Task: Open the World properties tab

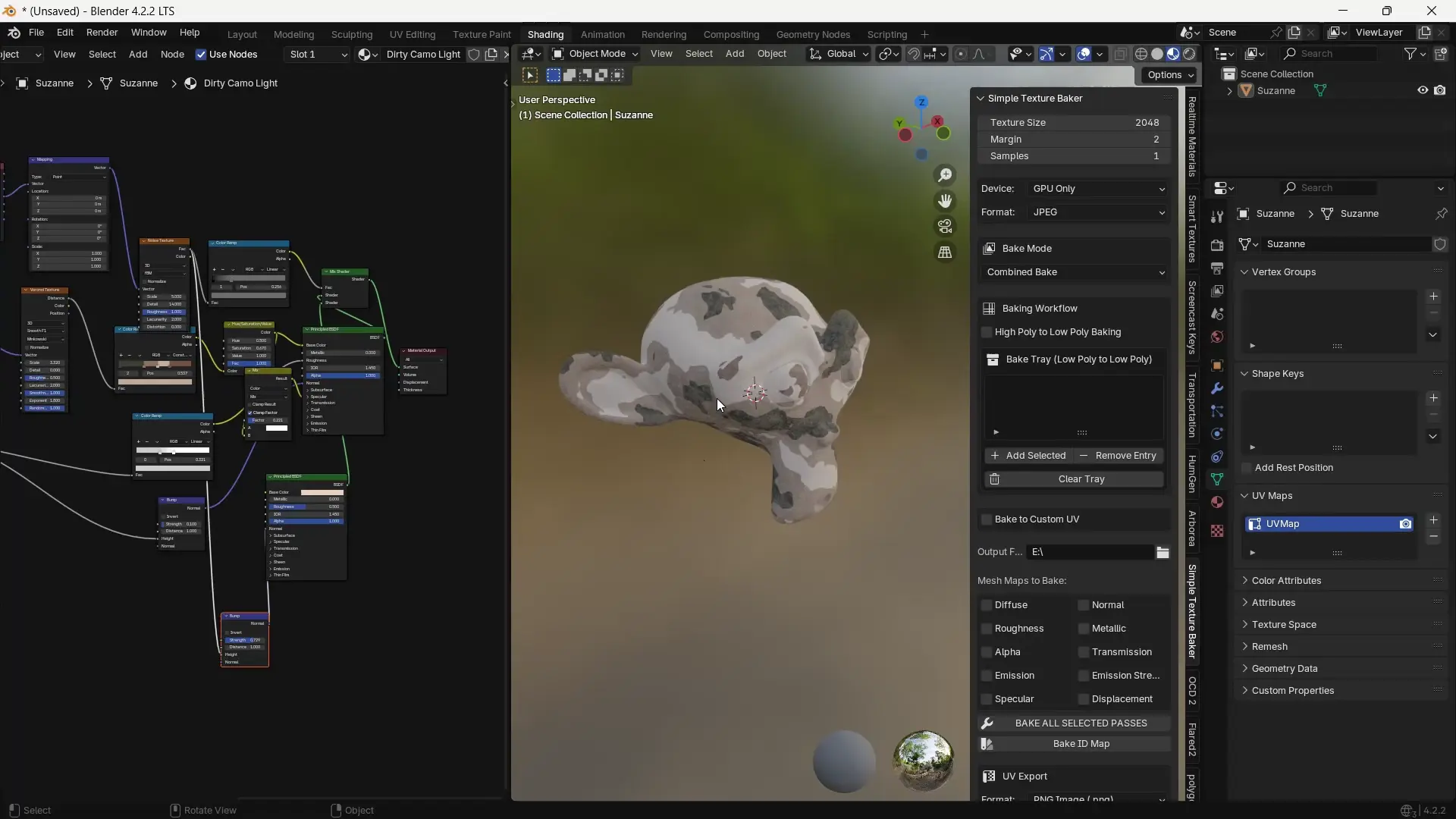Action: pyautogui.click(x=1217, y=337)
